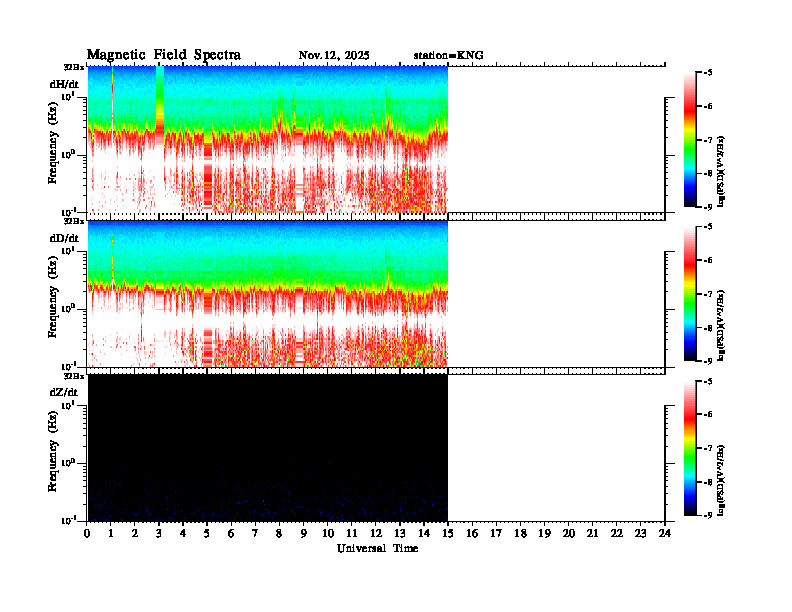The image size is (792, 612).
Task: Click the "-5" tick on the dZ/dt colorbar
Action: tap(708, 381)
